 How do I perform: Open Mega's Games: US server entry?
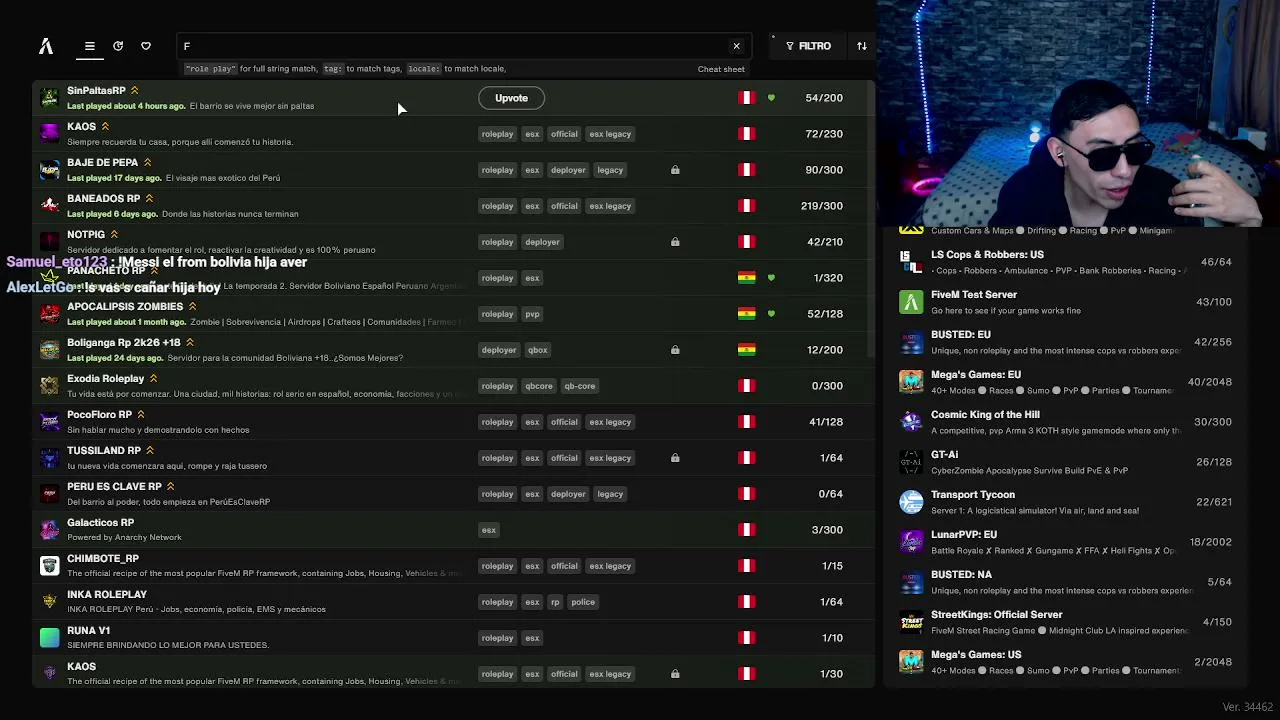point(1066,662)
